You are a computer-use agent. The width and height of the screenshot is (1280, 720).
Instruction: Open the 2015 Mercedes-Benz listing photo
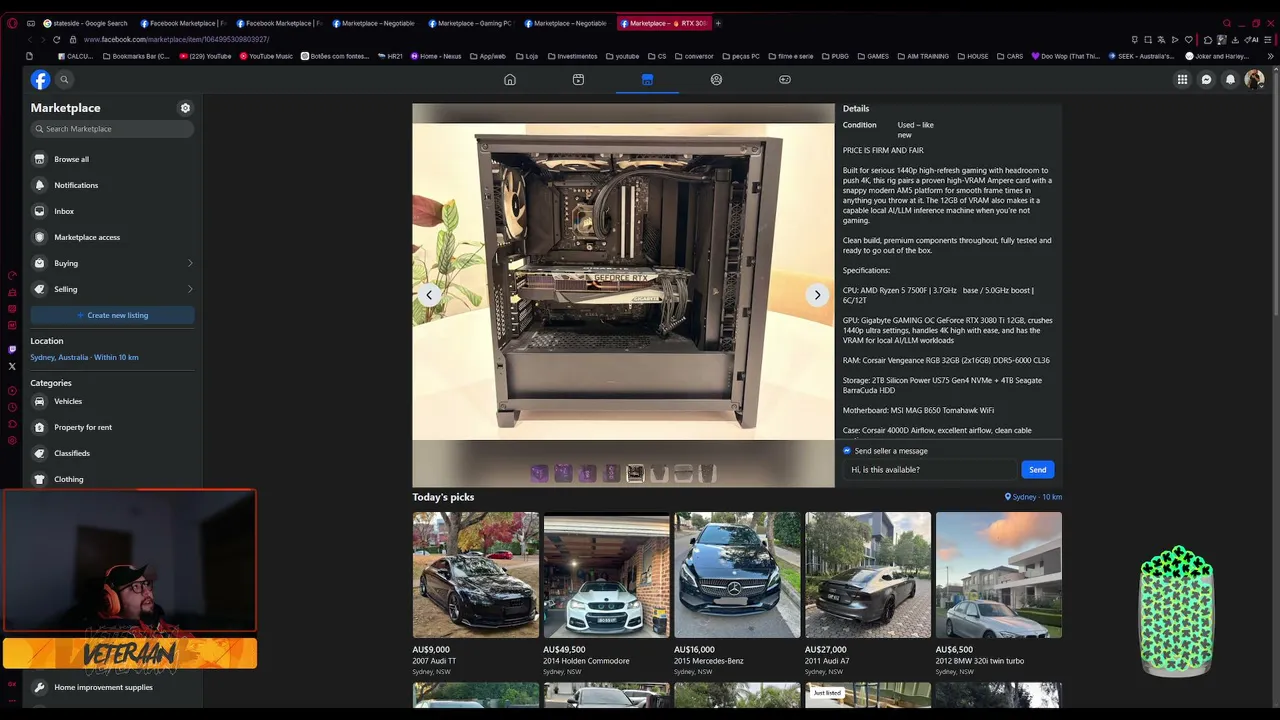click(x=737, y=575)
